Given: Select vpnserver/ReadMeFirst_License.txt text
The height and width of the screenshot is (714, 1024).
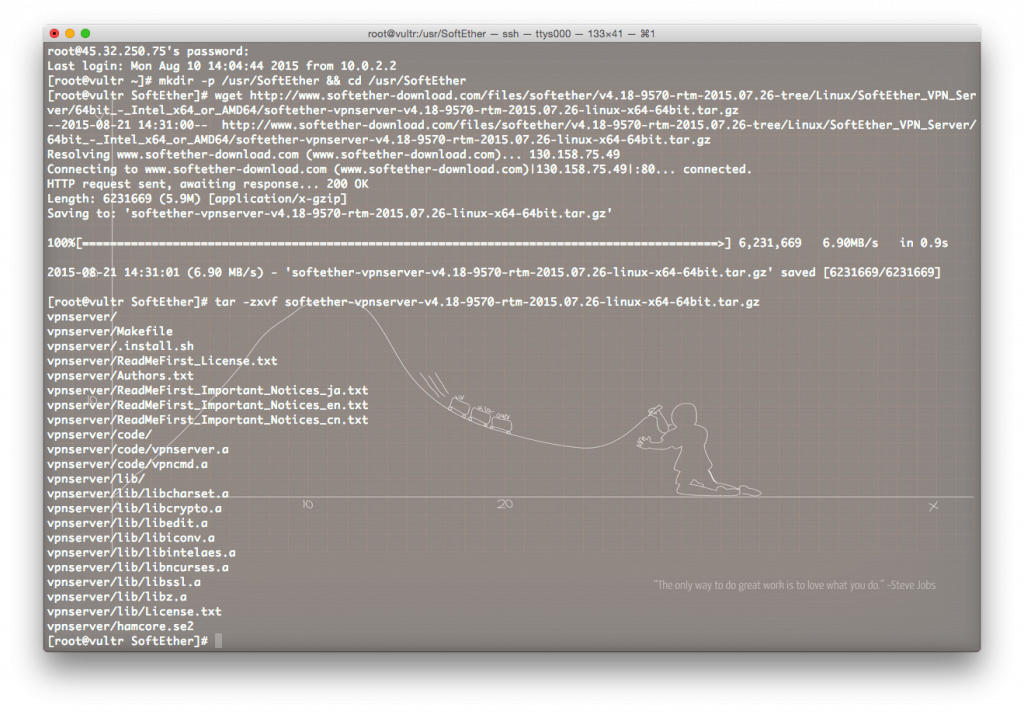Looking at the screenshot, I should pos(162,360).
